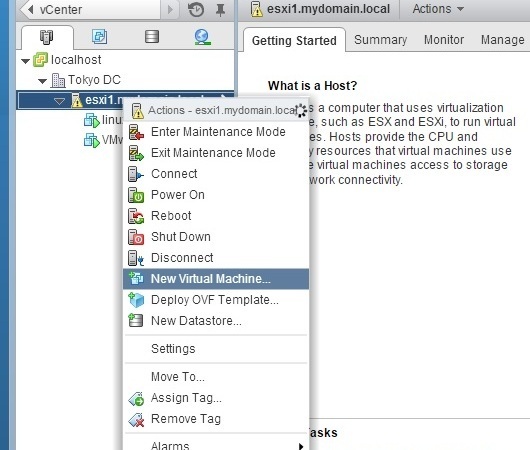Click the history clock icon
Screen dimensions: 530x450
coord(196,9)
